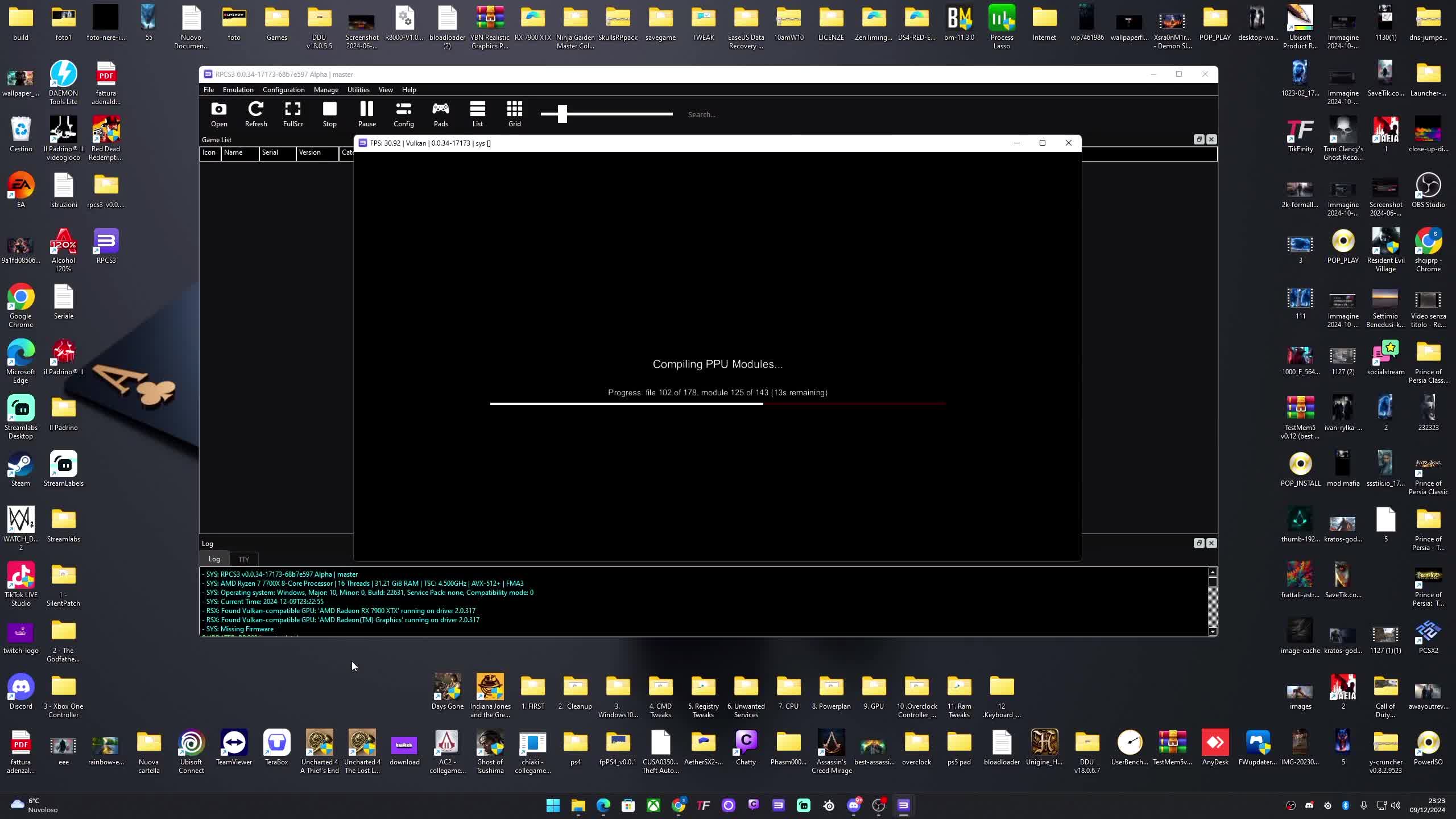Select the TikTok LIVE Studio desktop icon
The height and width of the screenshot is (819, 1456).
(21, 585)
